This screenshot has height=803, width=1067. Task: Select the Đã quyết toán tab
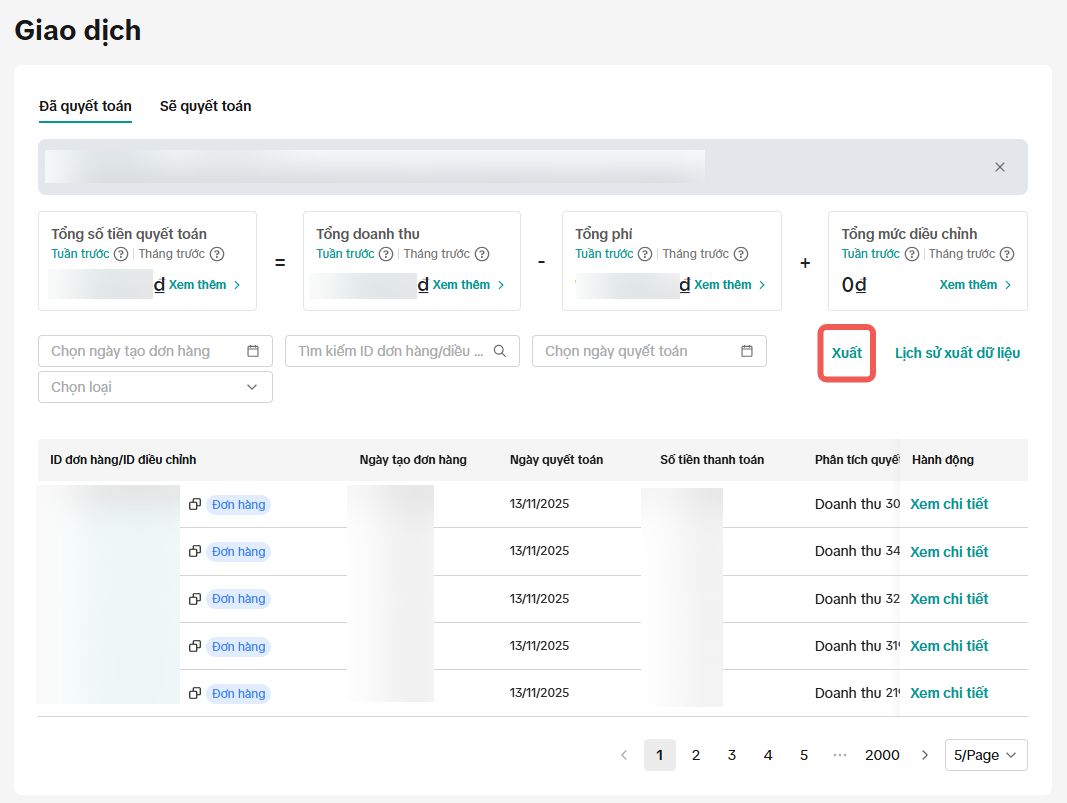coord(85,106)
